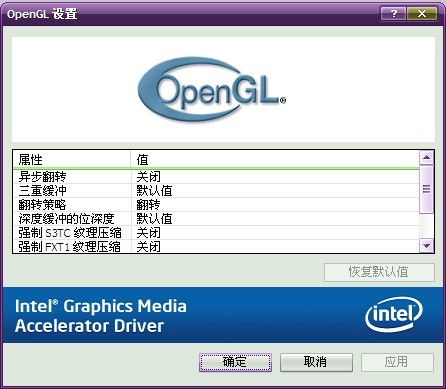Click the list scrollbar thumb

[427, 189]
